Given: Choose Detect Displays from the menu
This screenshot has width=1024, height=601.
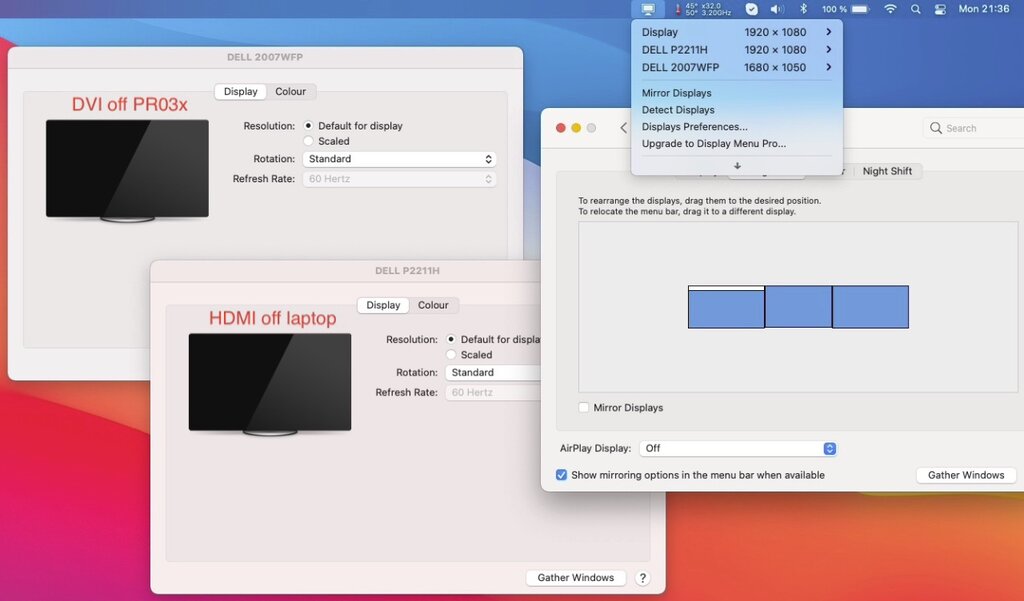Looking at the screenshot, I should click(x=678, y=110).
